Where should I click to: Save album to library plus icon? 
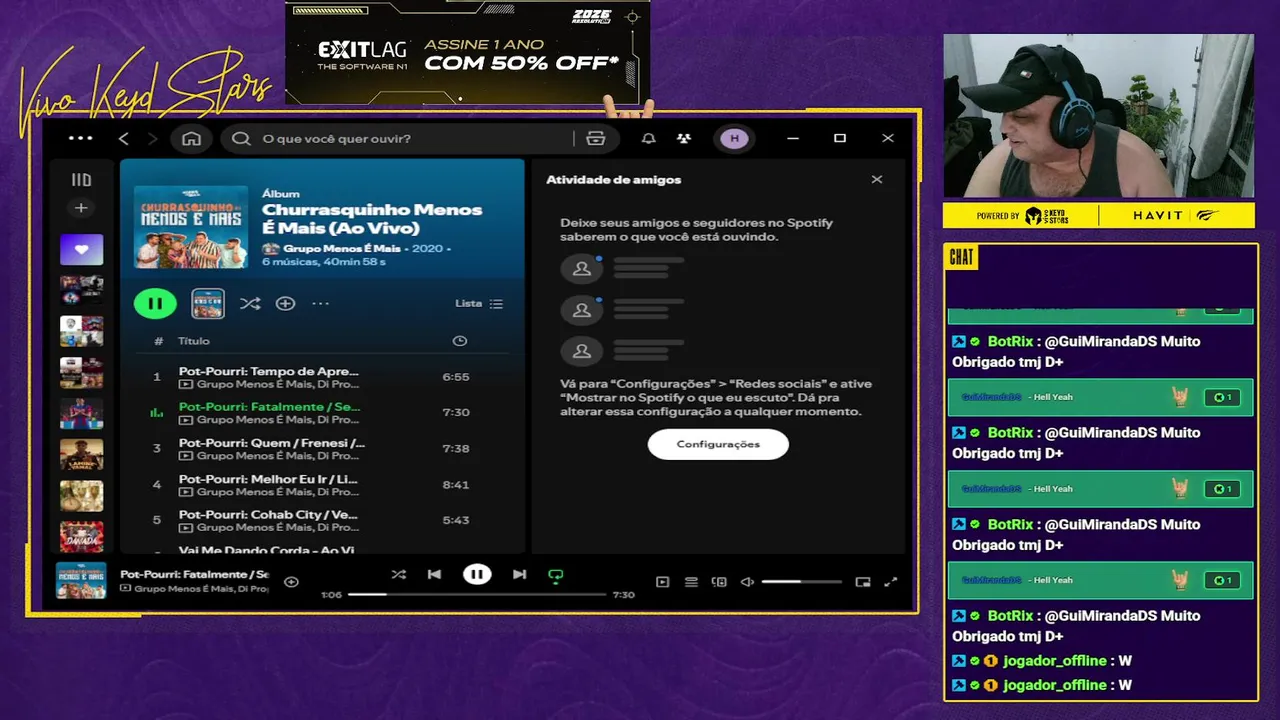coord(285,303)
